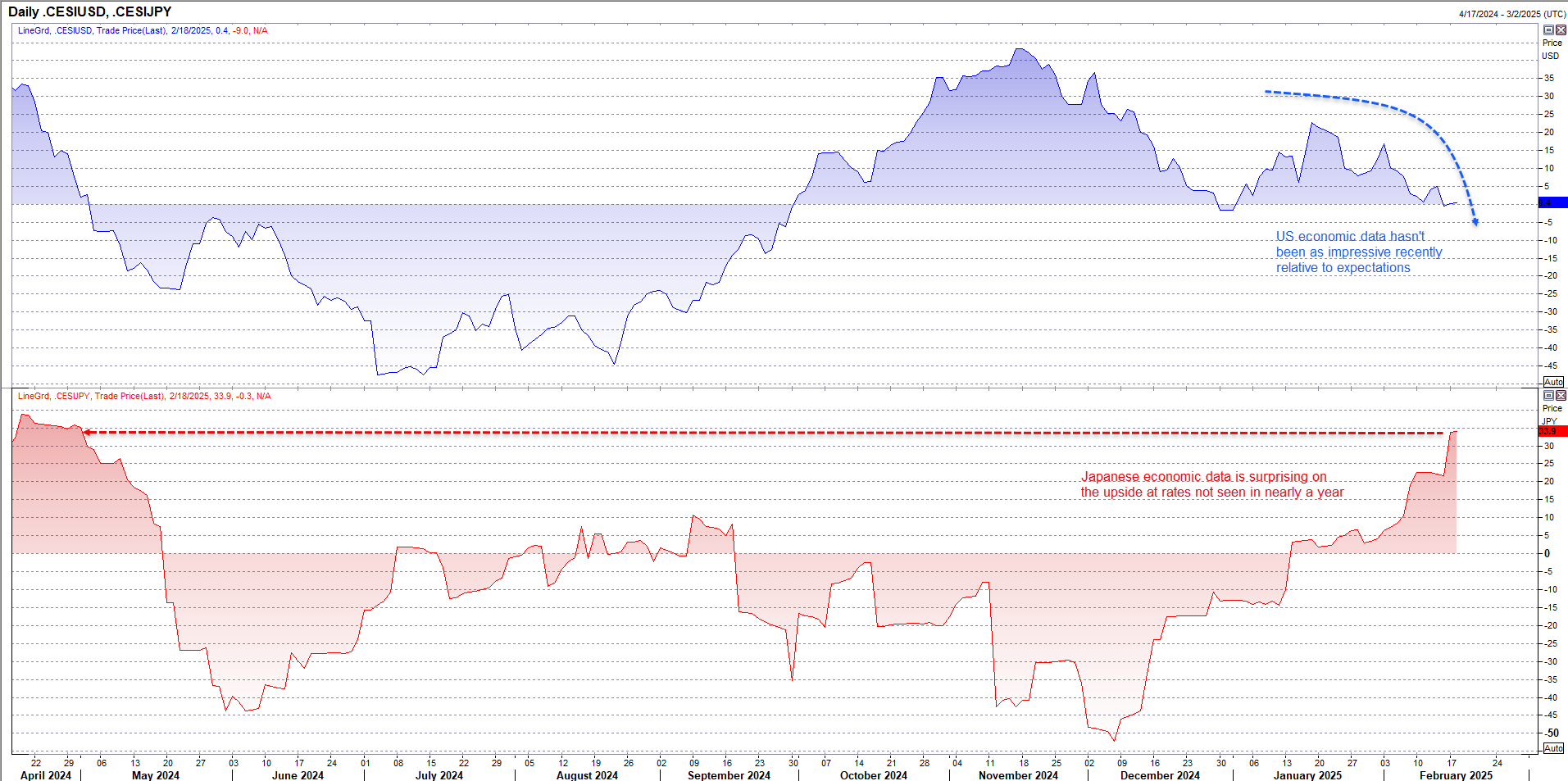
Task: Click May 2024 on the time axis
Action: (x=156, y=775)
